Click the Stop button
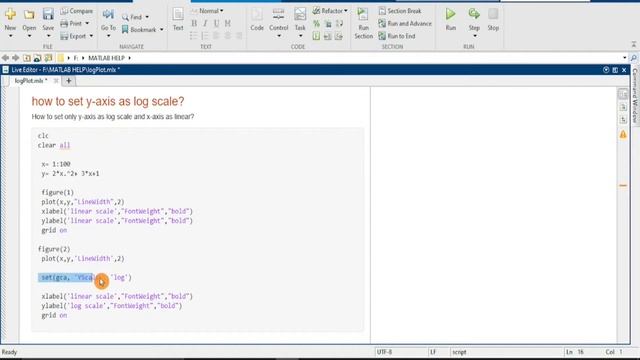 [x=493, y=19]
